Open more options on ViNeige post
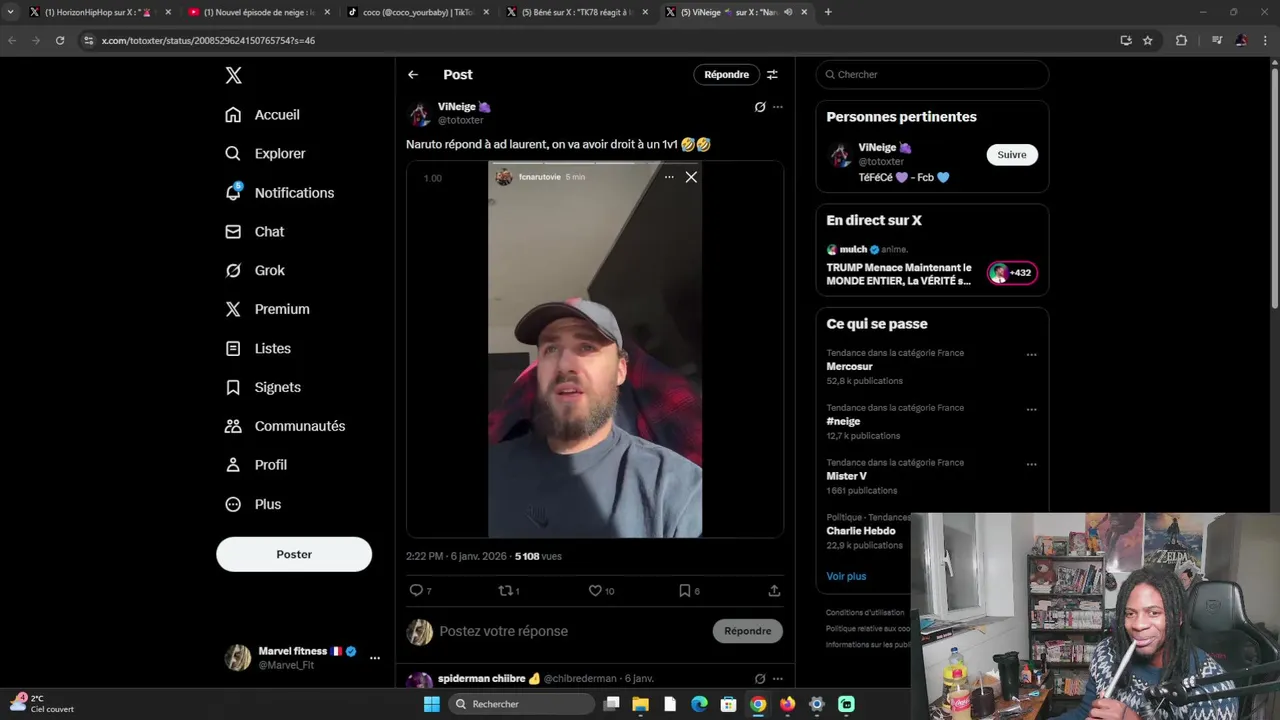The width and height of the screenshot is (1280, 720). (778, 107)
